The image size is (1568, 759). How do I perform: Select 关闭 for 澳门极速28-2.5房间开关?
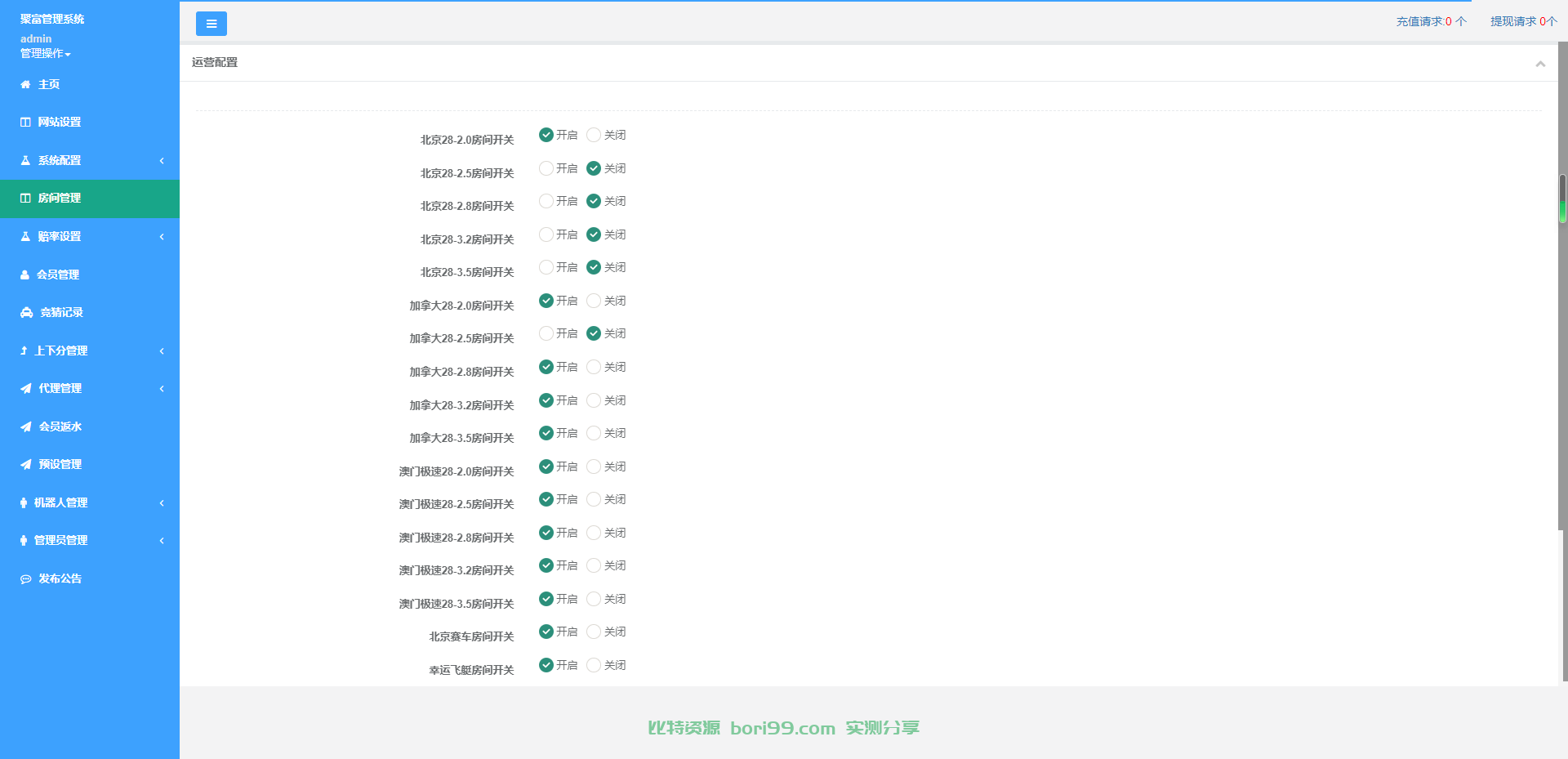[594, 499]
